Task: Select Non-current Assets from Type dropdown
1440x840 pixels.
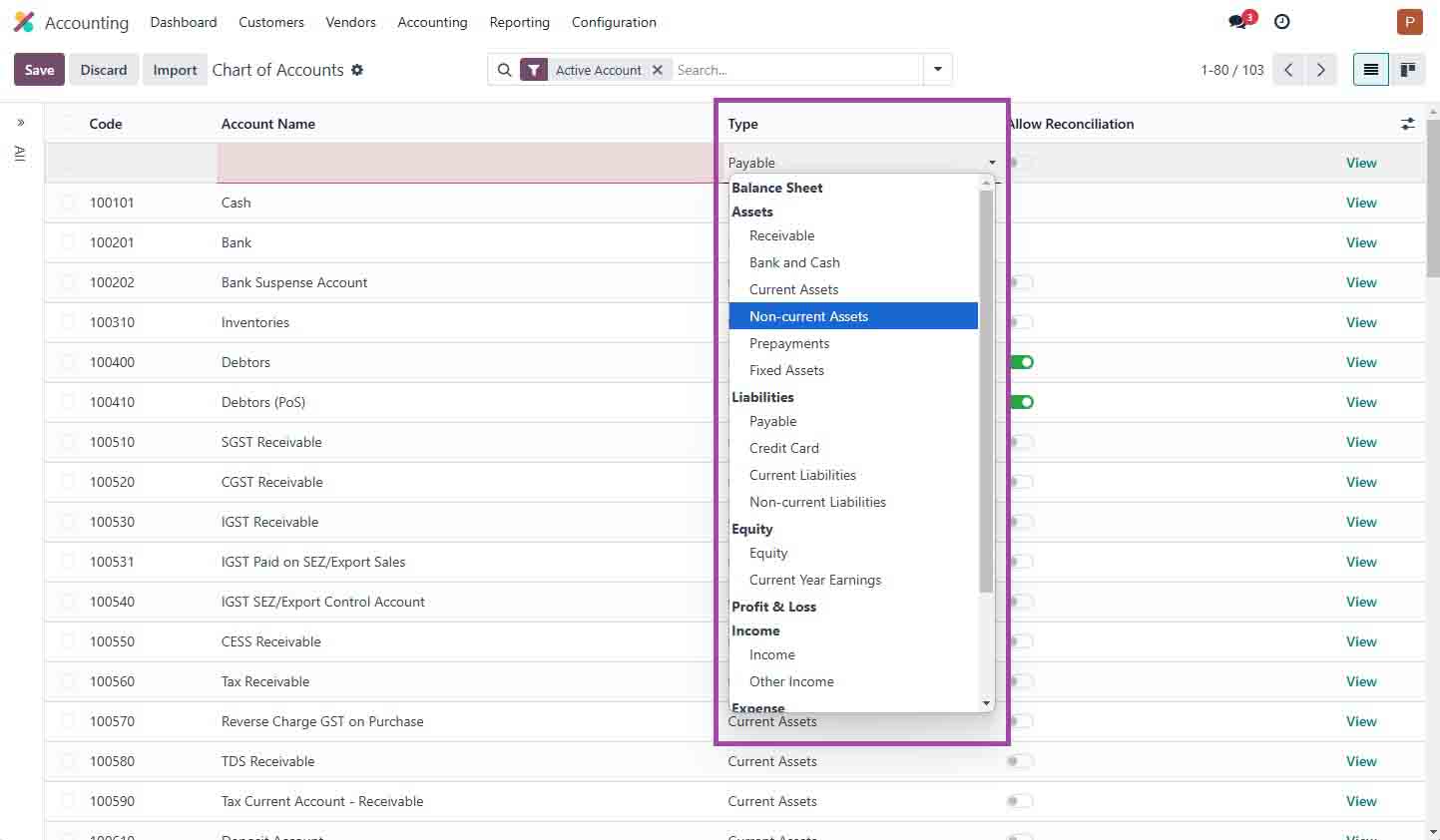Action: (x=808, y=315)
